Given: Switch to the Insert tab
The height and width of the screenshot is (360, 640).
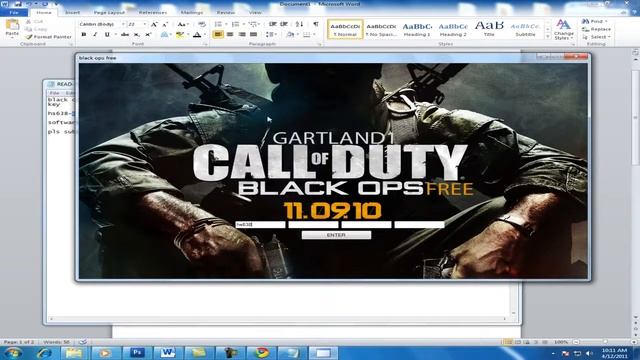Looking at the screenshot, I should (72, 13).
